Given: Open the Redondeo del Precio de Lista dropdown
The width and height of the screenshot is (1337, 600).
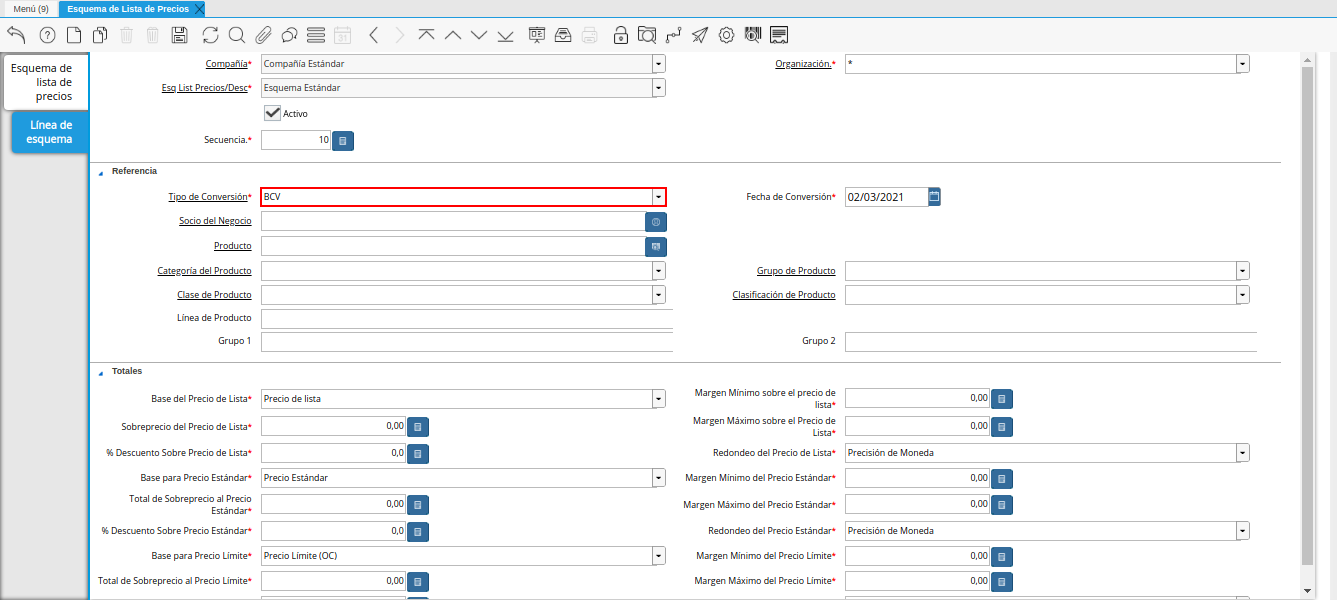Looking at the screenshot, I should click(x=1242, y=453).
